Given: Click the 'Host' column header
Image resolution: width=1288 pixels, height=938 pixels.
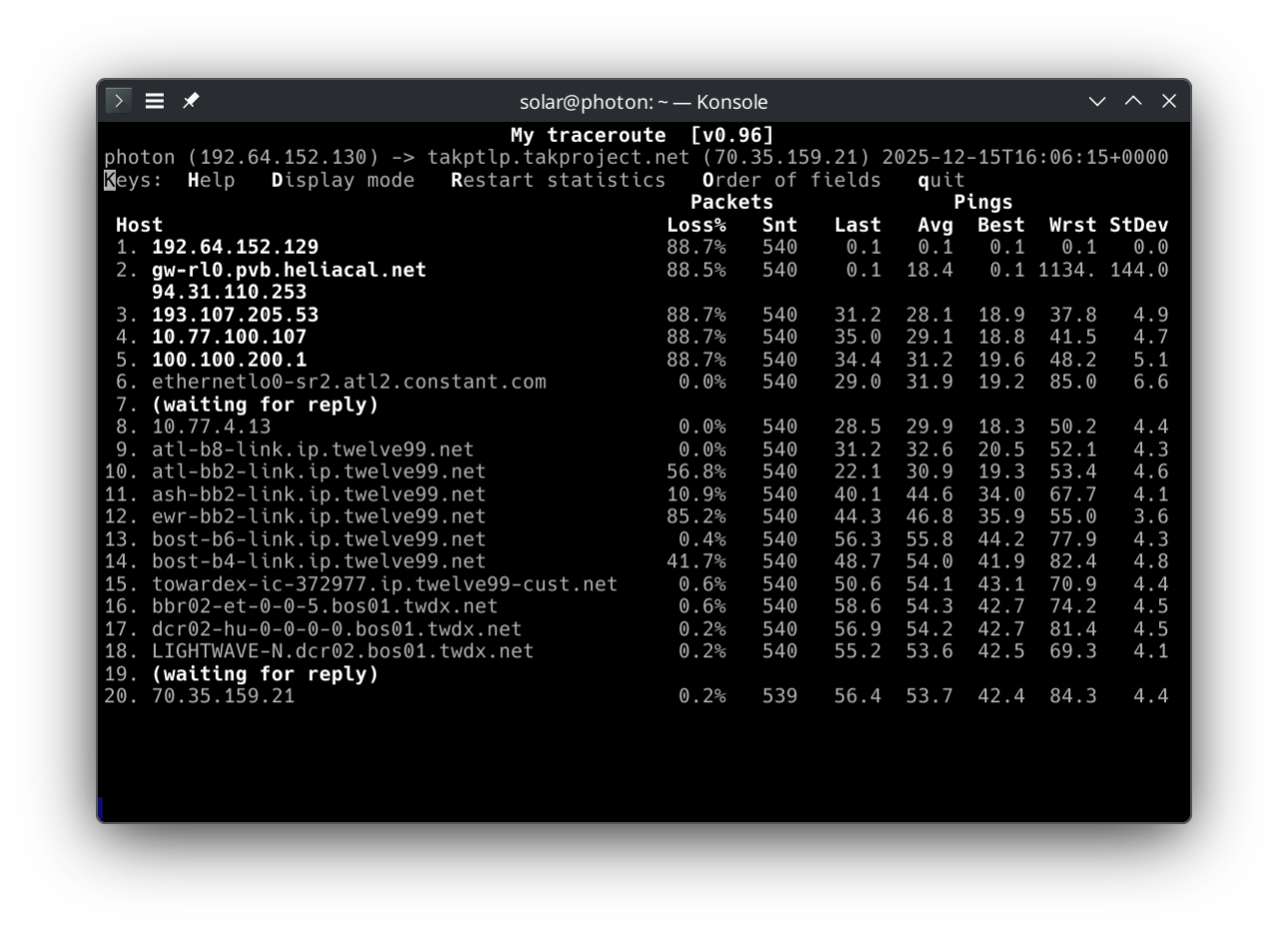Looking at the screenshot, I should 139,225.
